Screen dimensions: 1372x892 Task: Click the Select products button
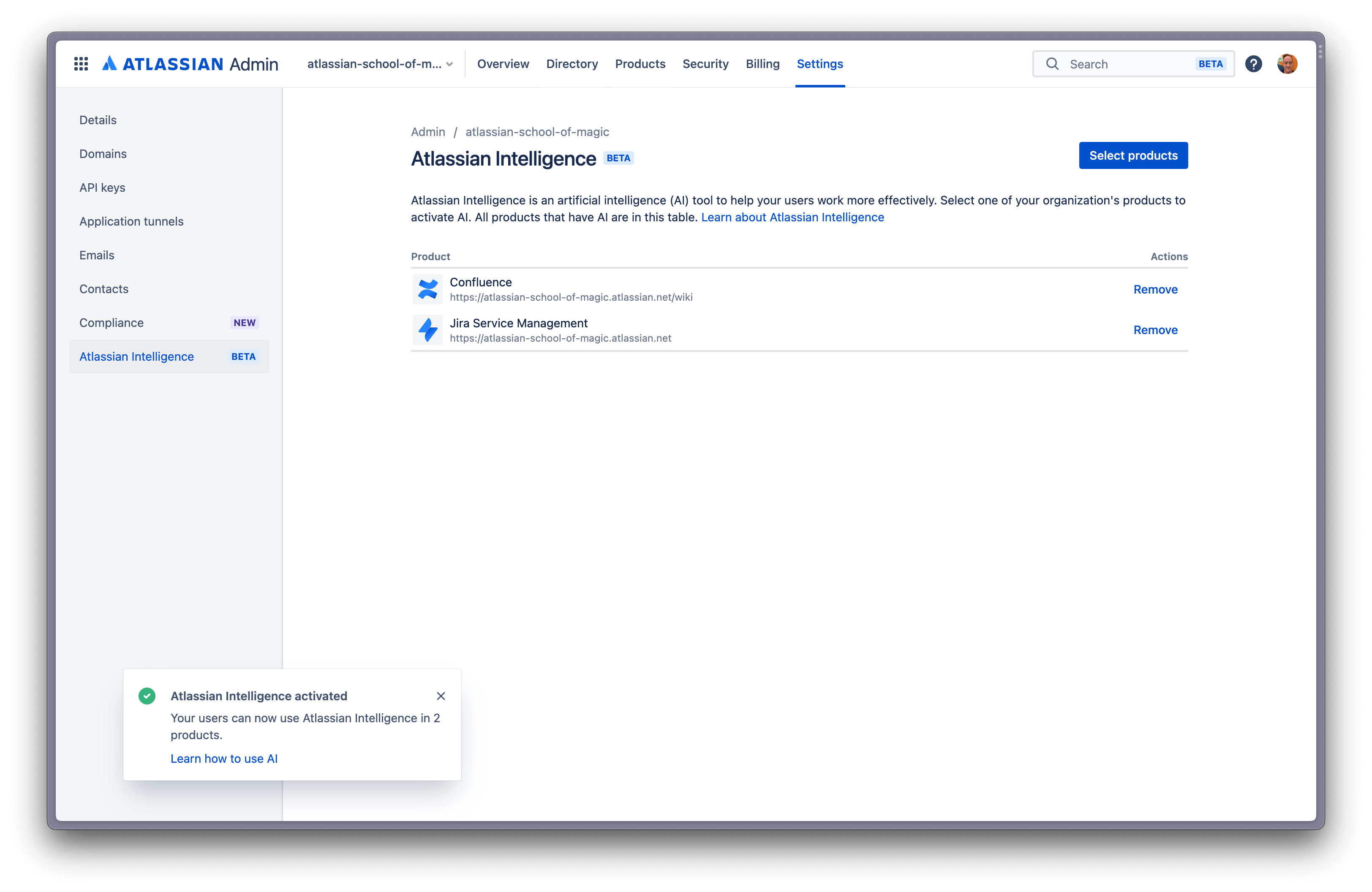1133,155
